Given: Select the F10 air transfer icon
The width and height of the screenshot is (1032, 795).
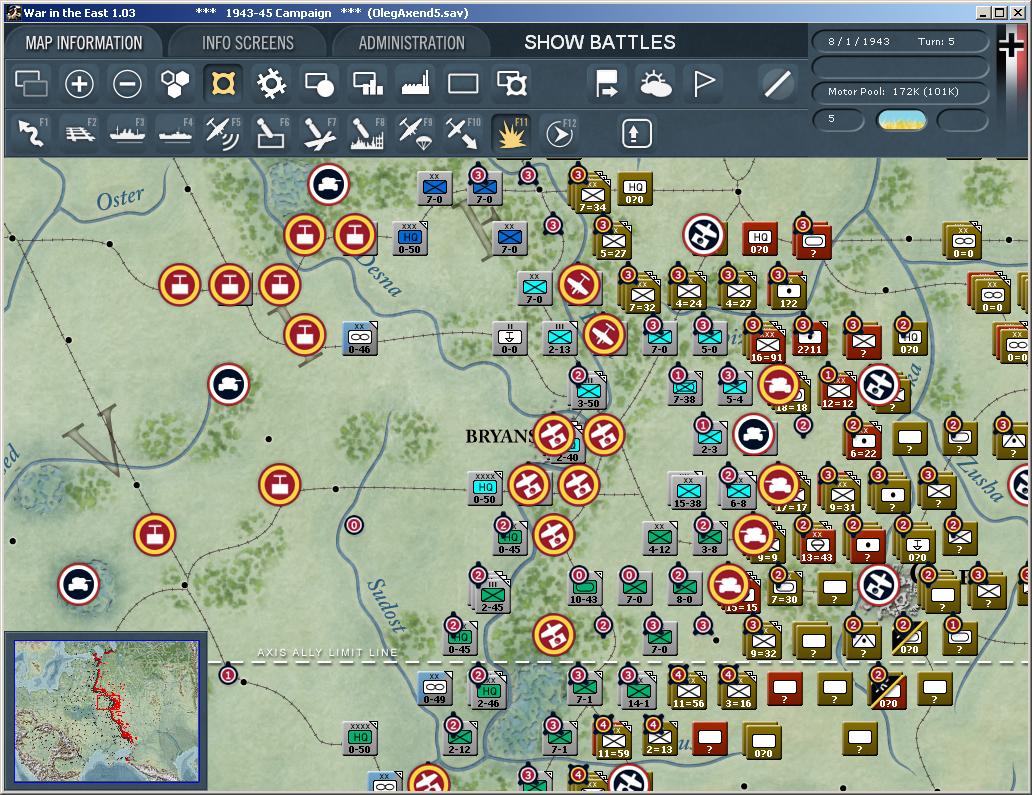Looking at the screenshot, I should pos(463,132).
